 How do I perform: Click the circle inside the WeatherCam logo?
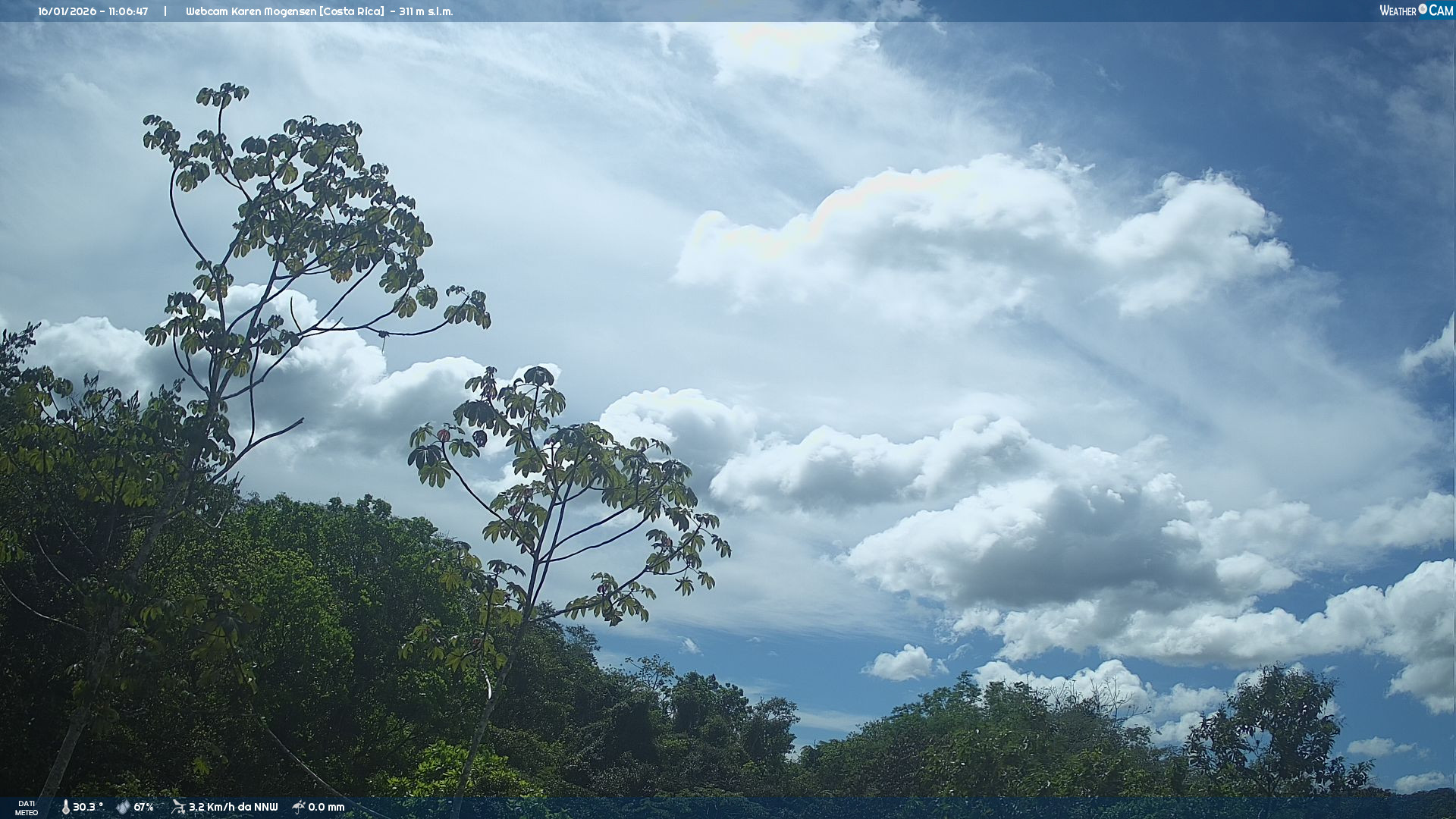point(1423,9)
